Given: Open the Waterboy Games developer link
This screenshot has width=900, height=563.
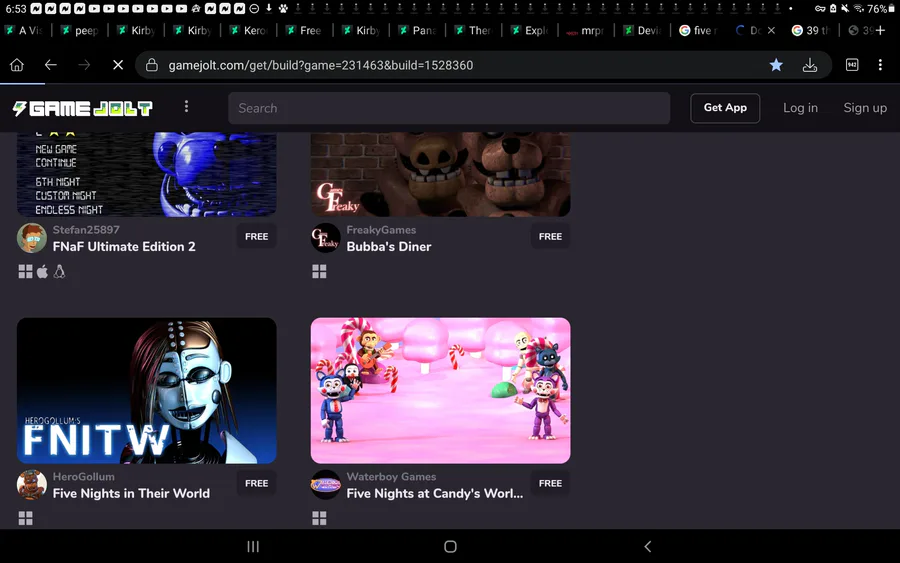Looking at the screenshot, I should coord(391,476).
